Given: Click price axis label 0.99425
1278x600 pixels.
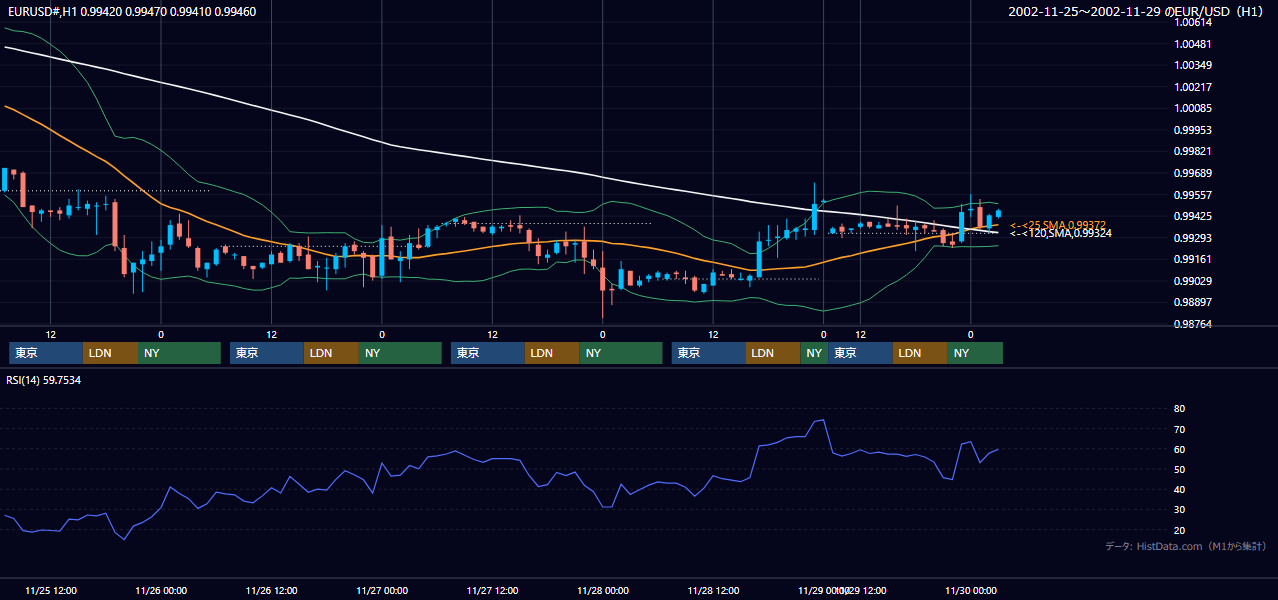Looking at the screenshot, I should tap(1193, 216).
